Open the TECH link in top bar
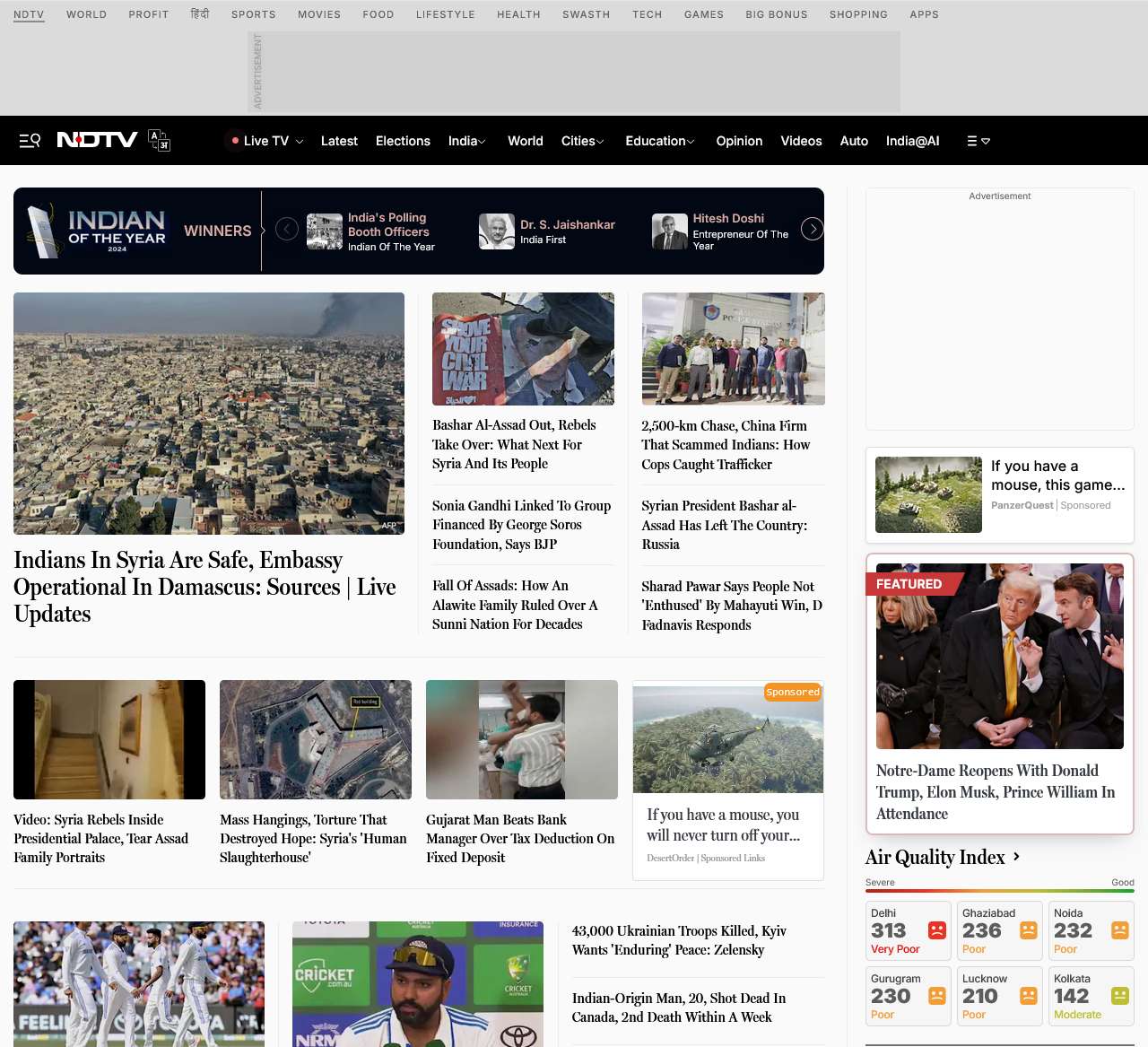 [648, 14]
